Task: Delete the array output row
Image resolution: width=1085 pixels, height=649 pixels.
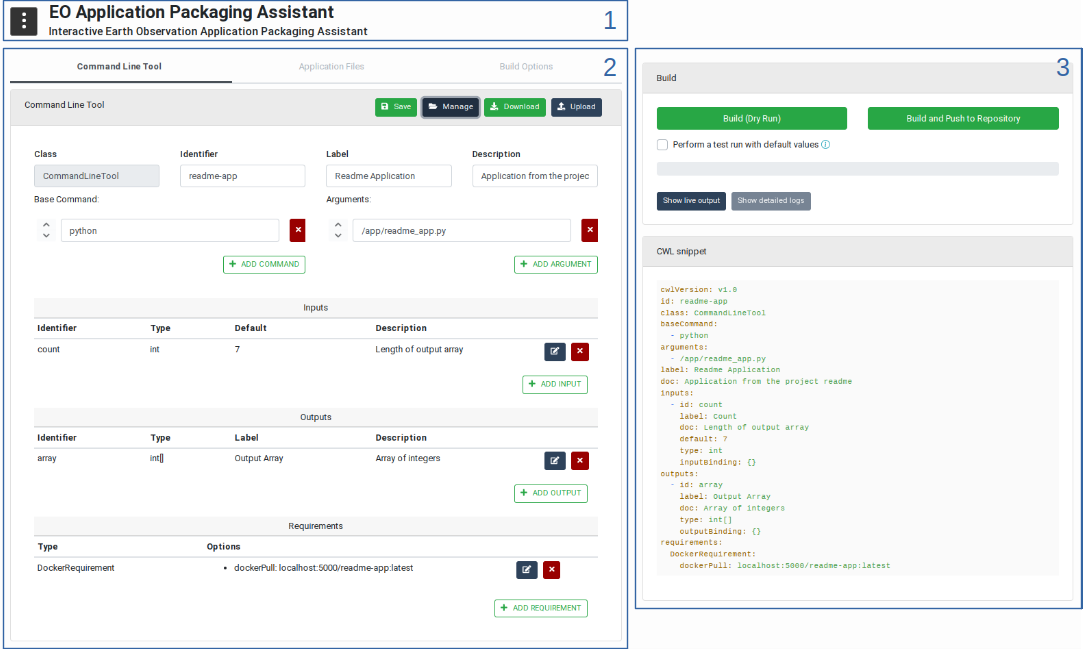Action: [x=580, y=461]
